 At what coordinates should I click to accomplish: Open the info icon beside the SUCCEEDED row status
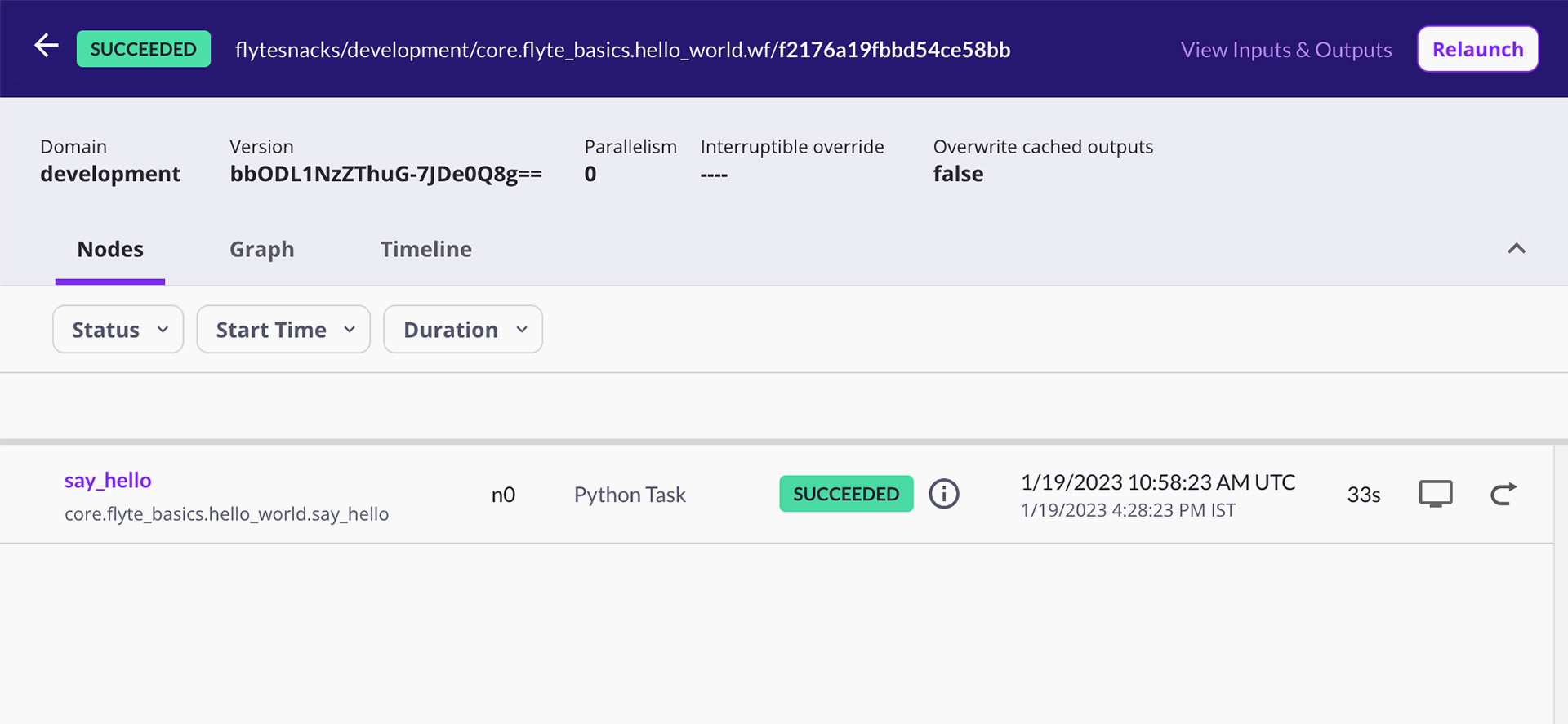point(944,494)
